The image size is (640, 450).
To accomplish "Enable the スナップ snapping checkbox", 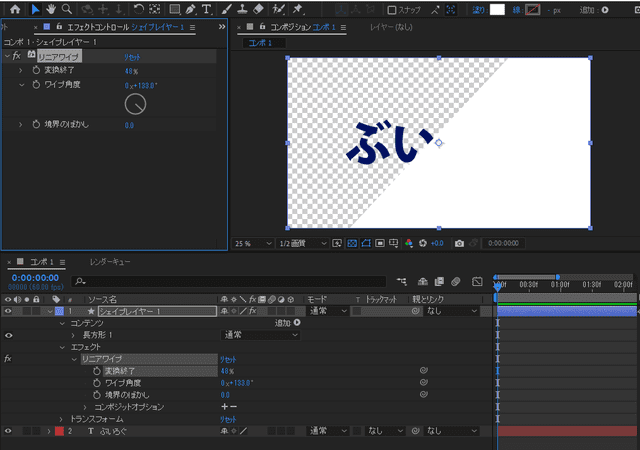I will pos(391,10).
